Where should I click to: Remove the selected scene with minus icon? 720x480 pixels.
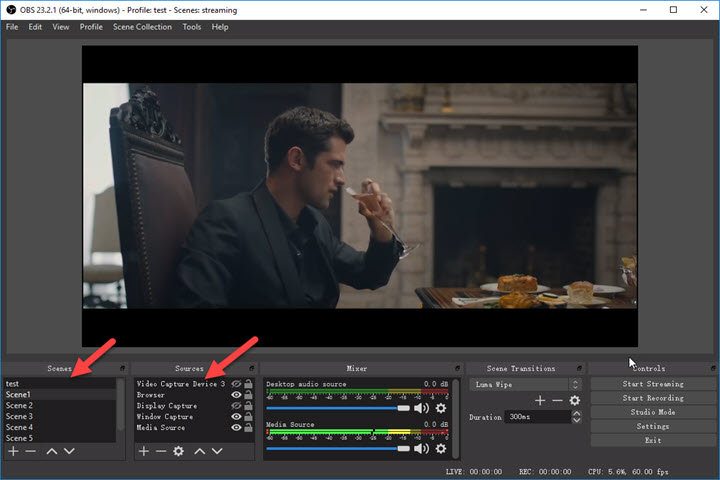[31, 451]
